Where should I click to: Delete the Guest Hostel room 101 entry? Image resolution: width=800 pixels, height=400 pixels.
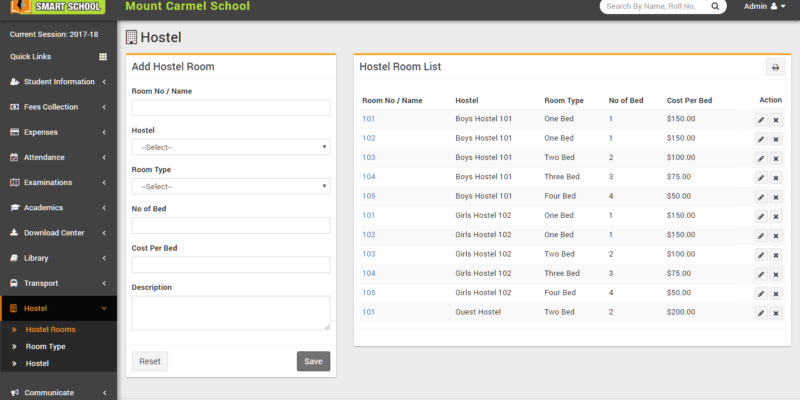[776, 313]
